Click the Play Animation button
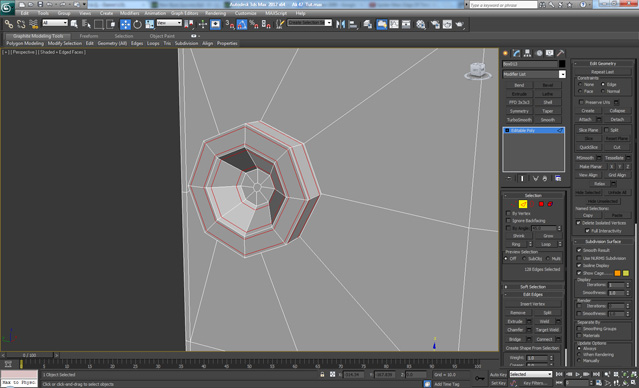 click(578, 374)
